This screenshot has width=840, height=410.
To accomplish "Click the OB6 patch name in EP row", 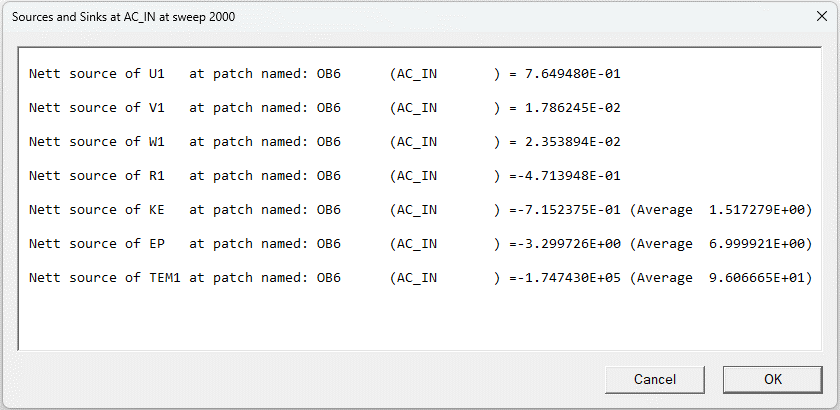I will point(329,244).
